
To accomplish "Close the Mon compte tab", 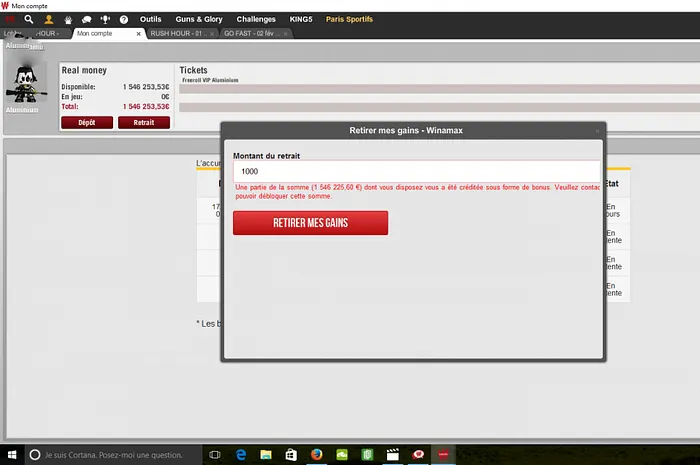I will (x=137, y=33).
